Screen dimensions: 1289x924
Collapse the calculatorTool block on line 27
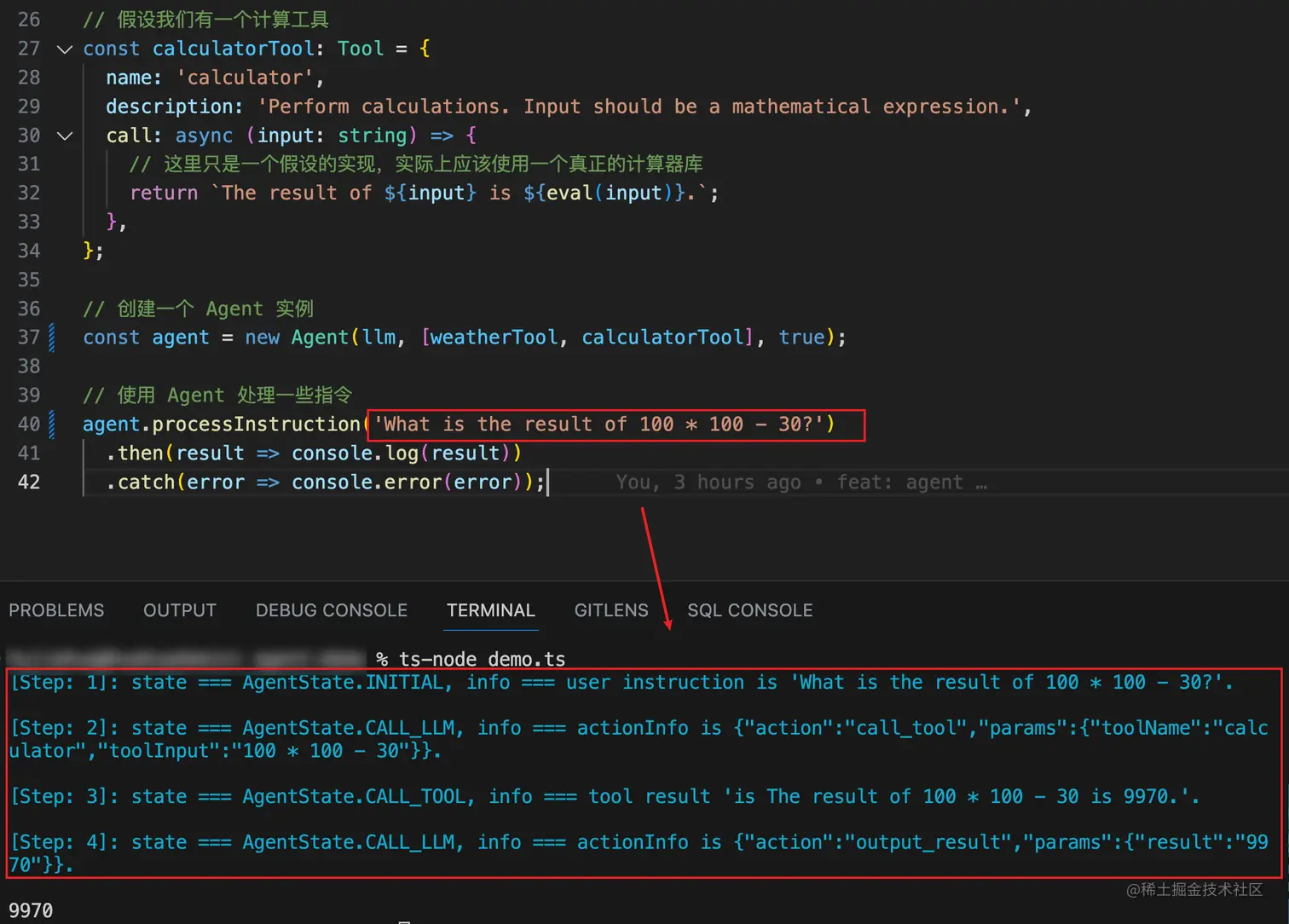(64, 49)
